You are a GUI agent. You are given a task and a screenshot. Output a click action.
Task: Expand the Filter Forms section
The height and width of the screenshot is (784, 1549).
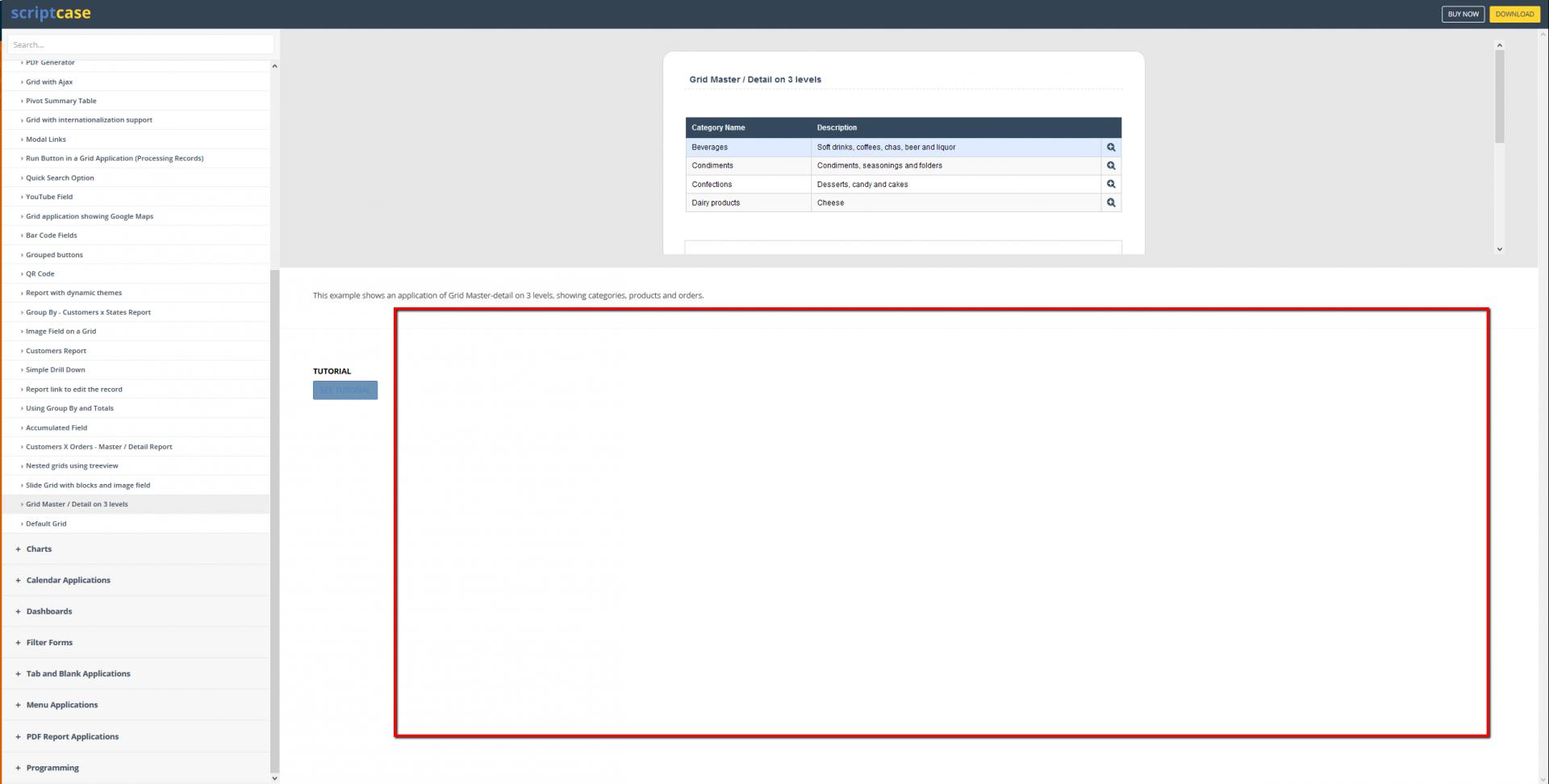(136, 643)
